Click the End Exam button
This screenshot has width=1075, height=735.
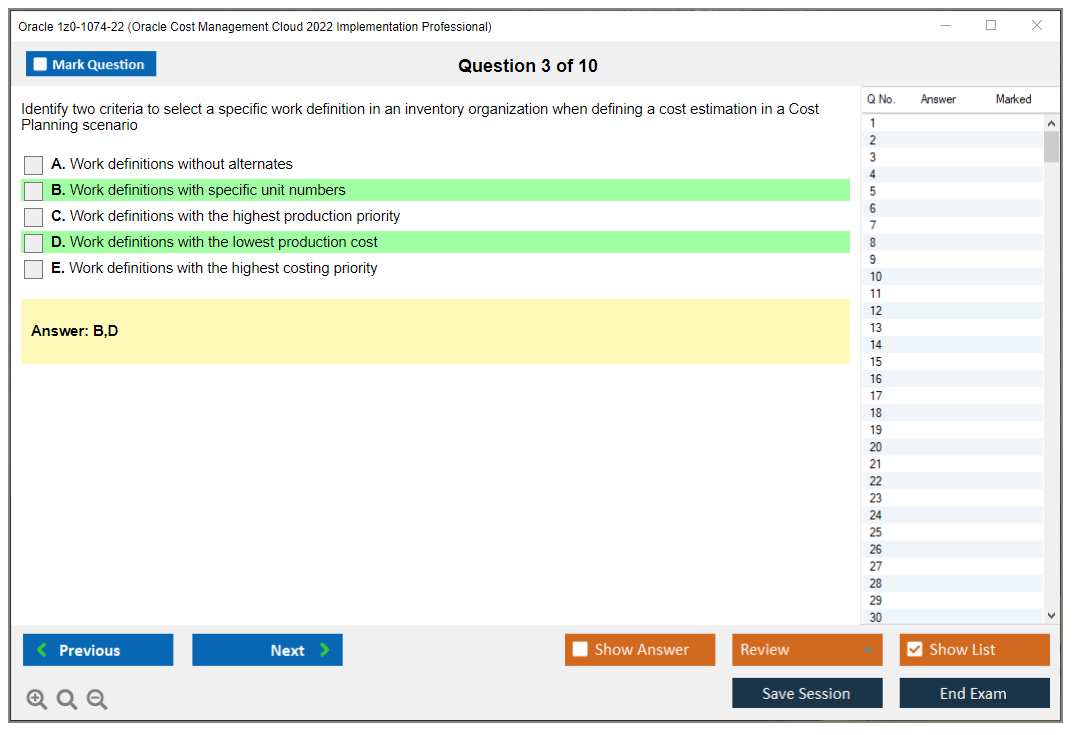[x=973, y=692]
